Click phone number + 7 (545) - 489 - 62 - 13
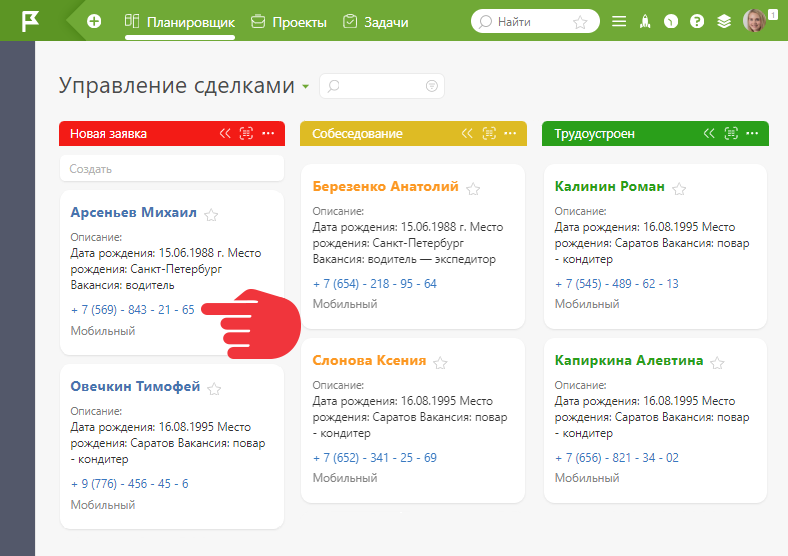The image size is (788, 556). tap(617, 284)
